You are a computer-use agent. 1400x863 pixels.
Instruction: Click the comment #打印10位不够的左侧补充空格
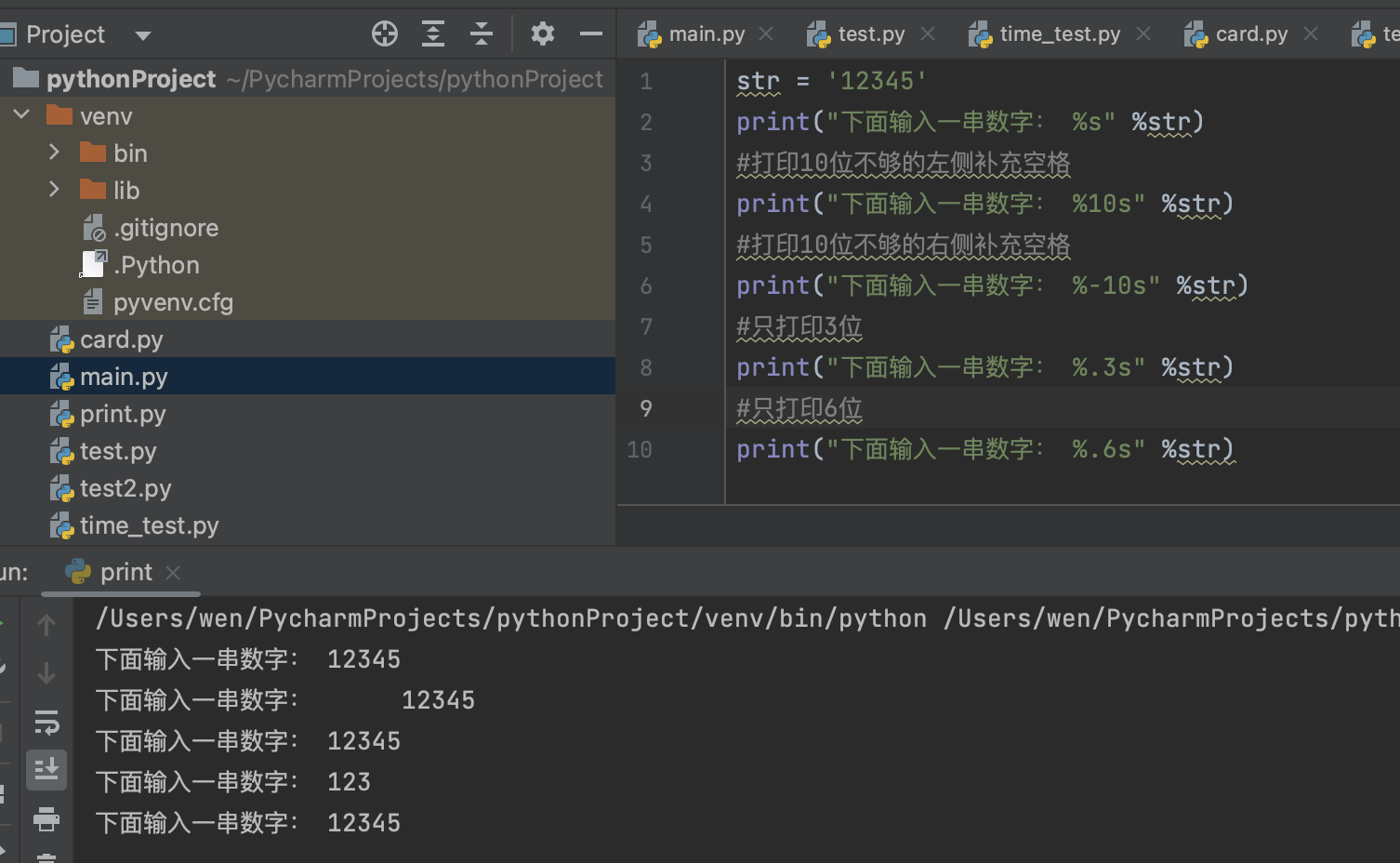tap(904, 163)
